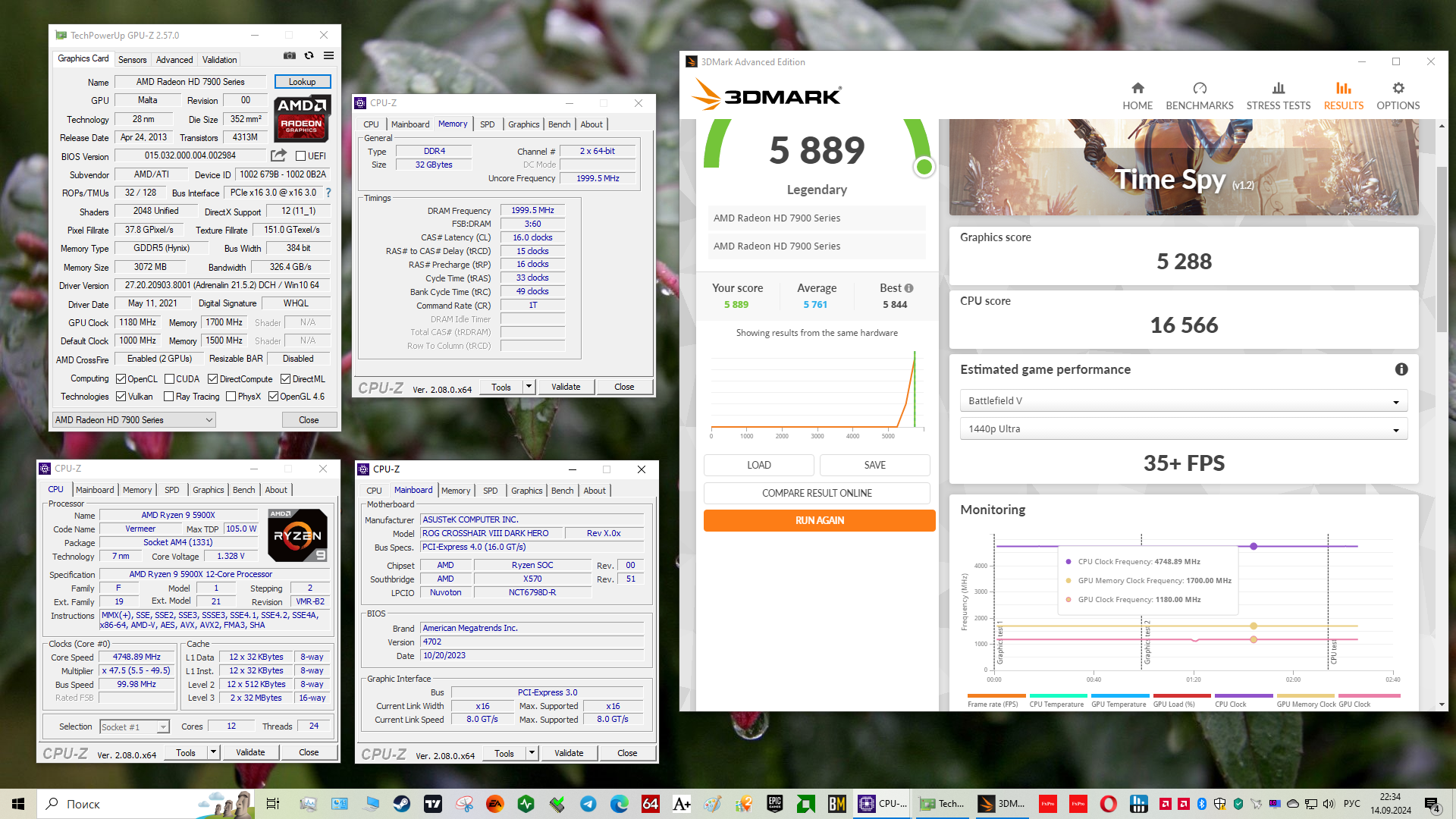Click the Windows Start button
The image size is (1456, 819).
[x=18, y=804]
